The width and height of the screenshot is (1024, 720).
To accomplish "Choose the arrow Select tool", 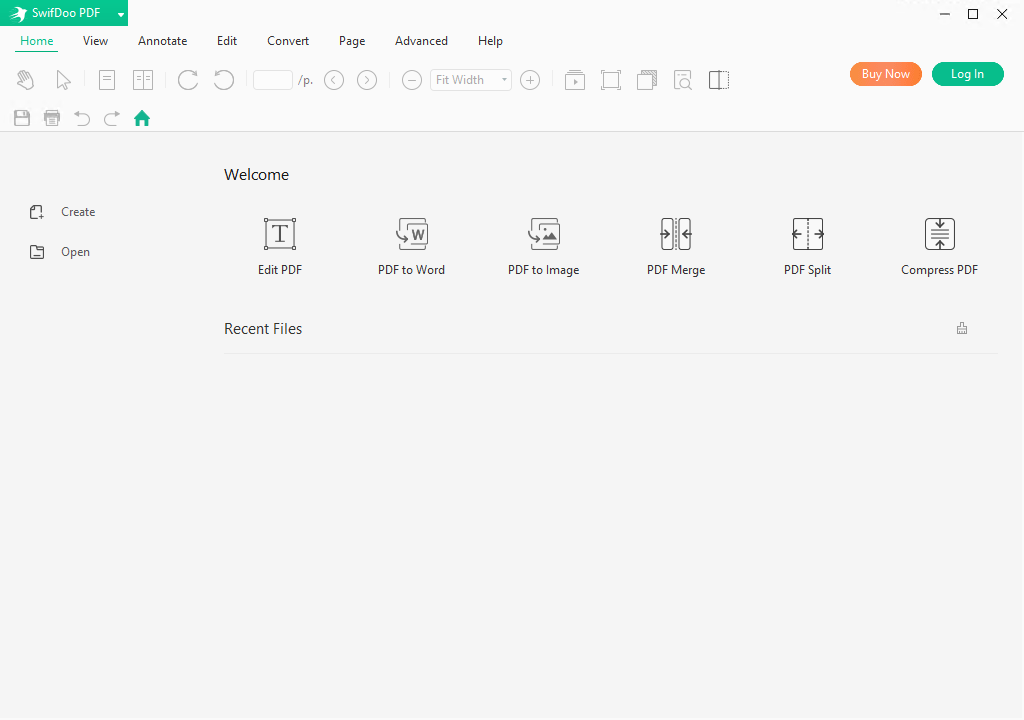I will click(x=63, y=80).
